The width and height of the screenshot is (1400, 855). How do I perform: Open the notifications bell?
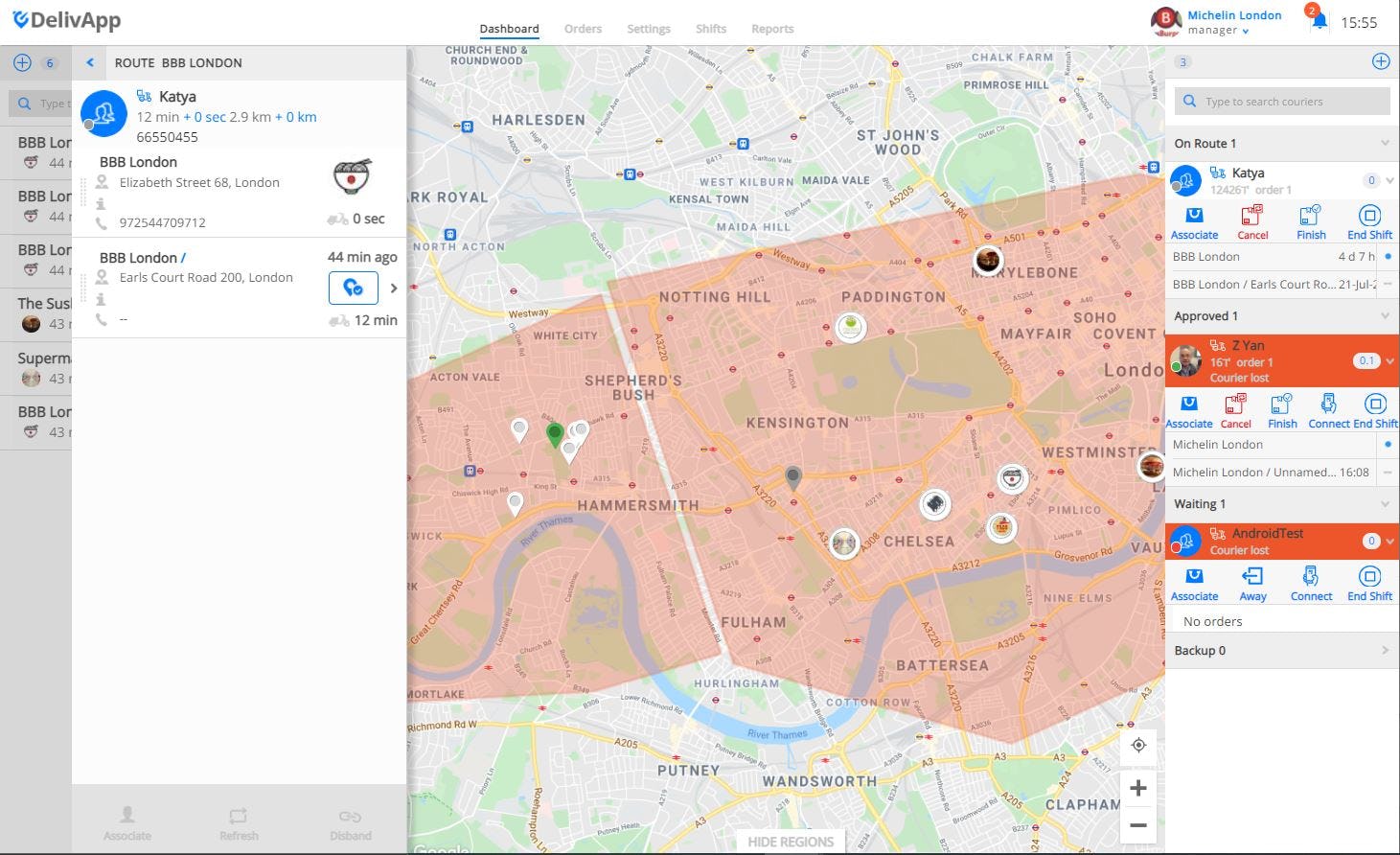tap(1319, 21)
